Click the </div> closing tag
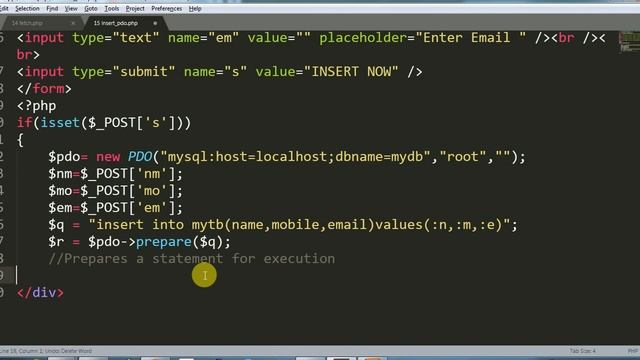Screen dimensions: 640x360 (x=40, y=293)
